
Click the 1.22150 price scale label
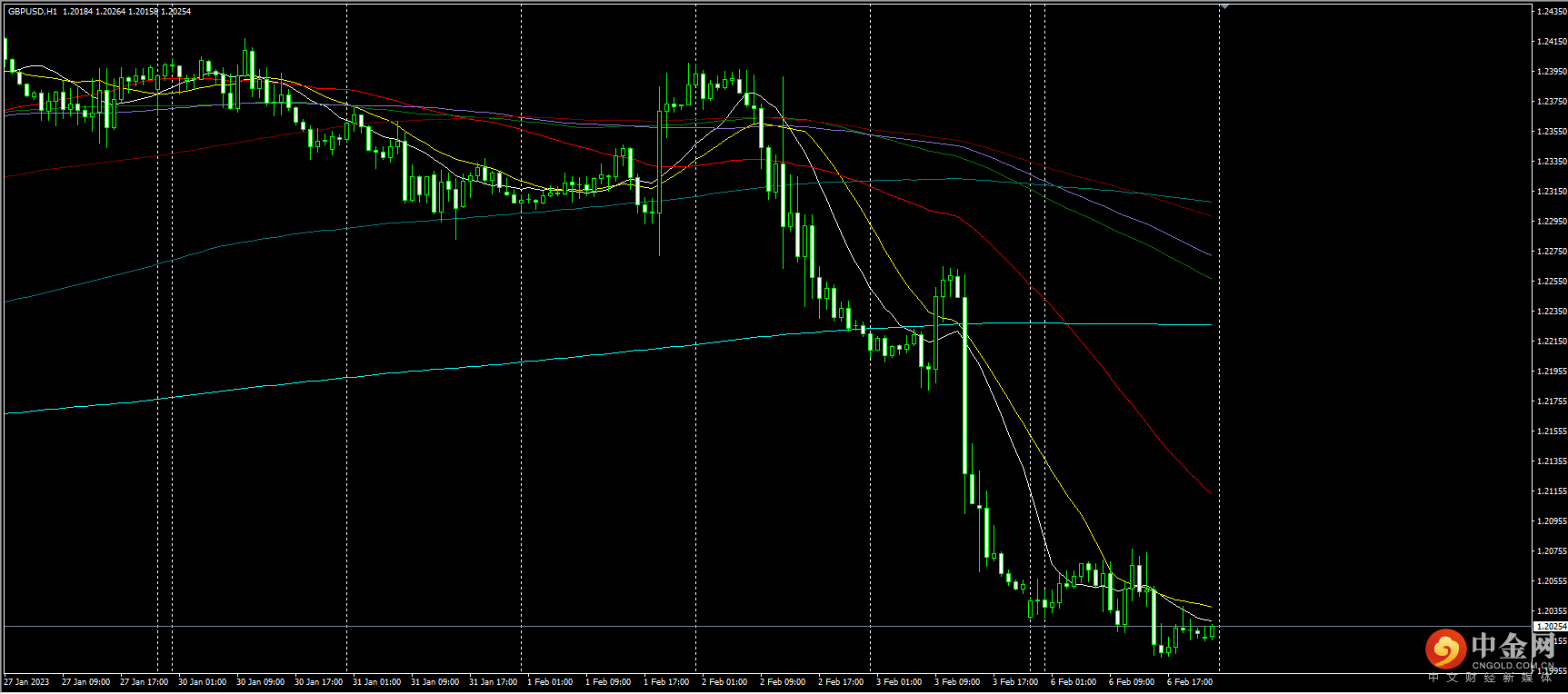click(x=1551, y=342)
